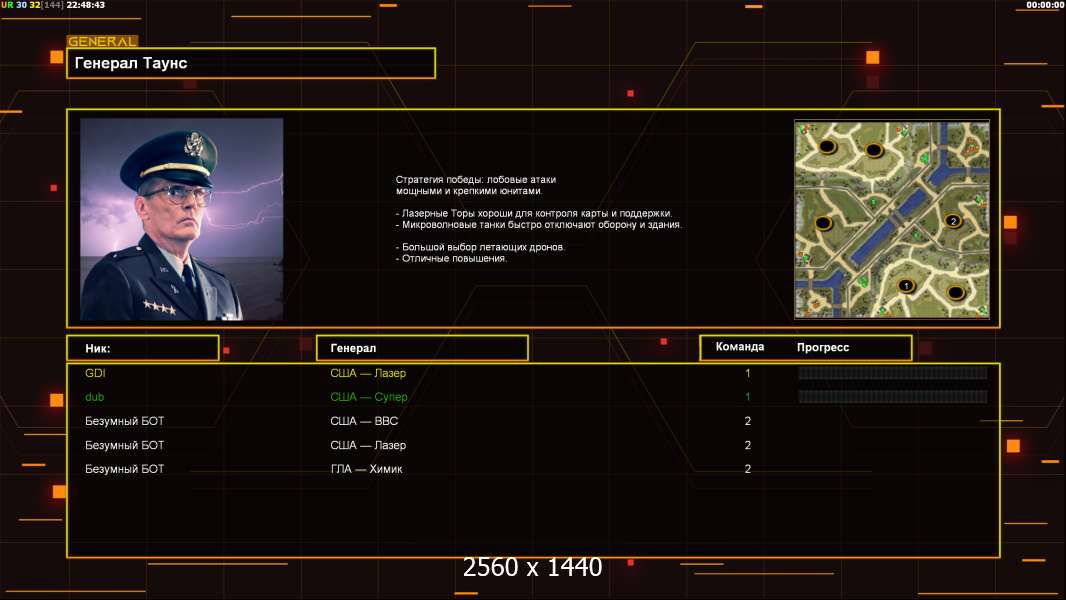Click start position marker 1 on the minimap
The image size is (1066, 600).
(x=906, y=285)
